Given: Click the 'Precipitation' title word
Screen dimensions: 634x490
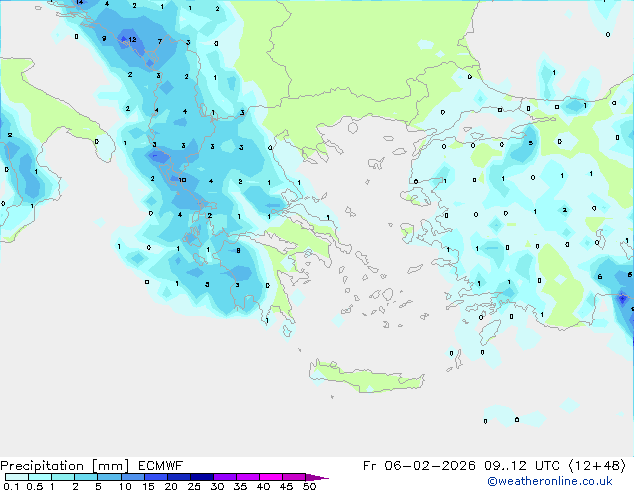Looking at the screenshot, I should tap(42, 466).
